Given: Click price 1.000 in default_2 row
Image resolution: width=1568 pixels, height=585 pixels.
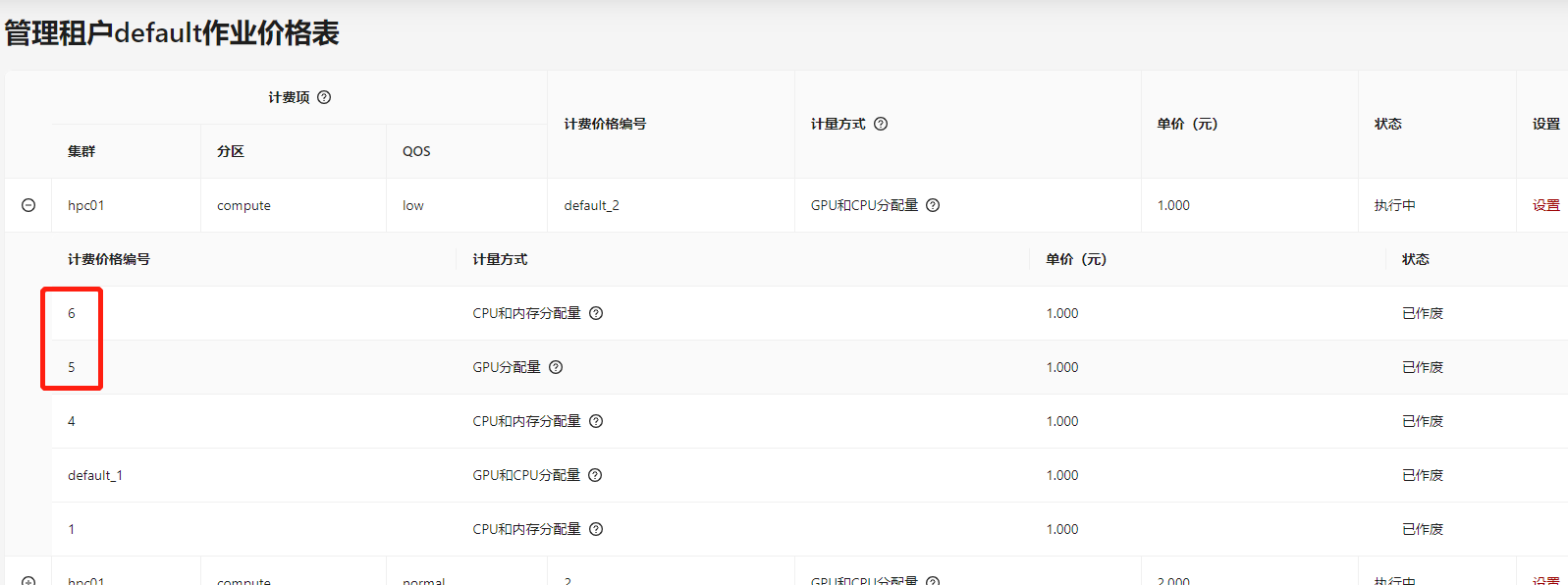Looking at the screenshot, I should tap(1173, 205).
